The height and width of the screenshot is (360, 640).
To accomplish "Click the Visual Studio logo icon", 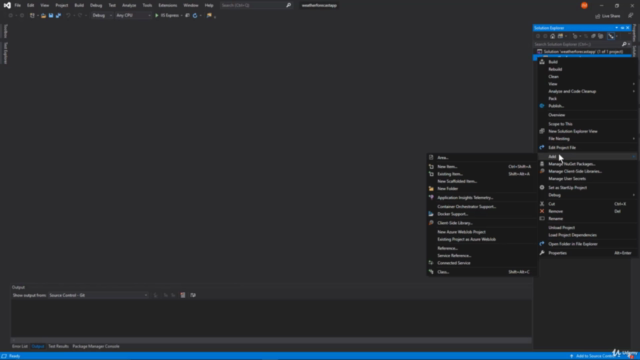I will click(7, 5).
